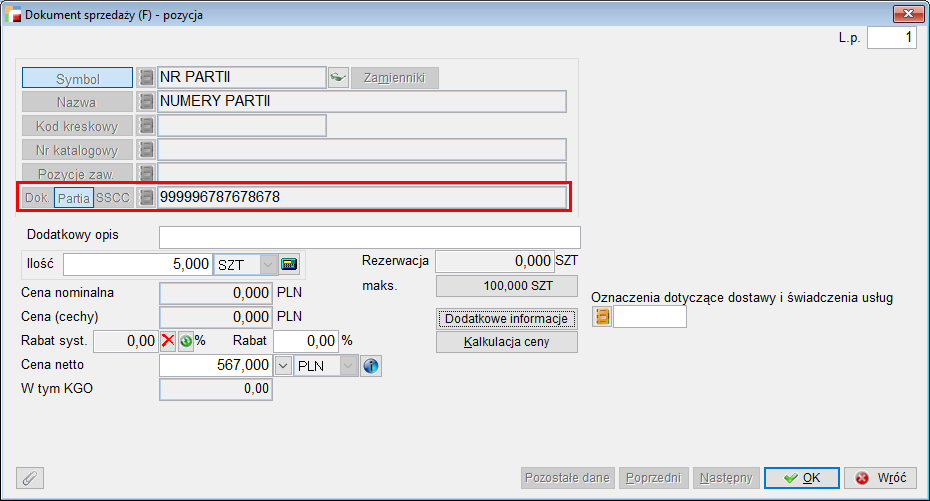Open the PLN currency dropdown
The height and width of the screenshot is (501, 930).
pyautogui.click(x=348, y=366)
